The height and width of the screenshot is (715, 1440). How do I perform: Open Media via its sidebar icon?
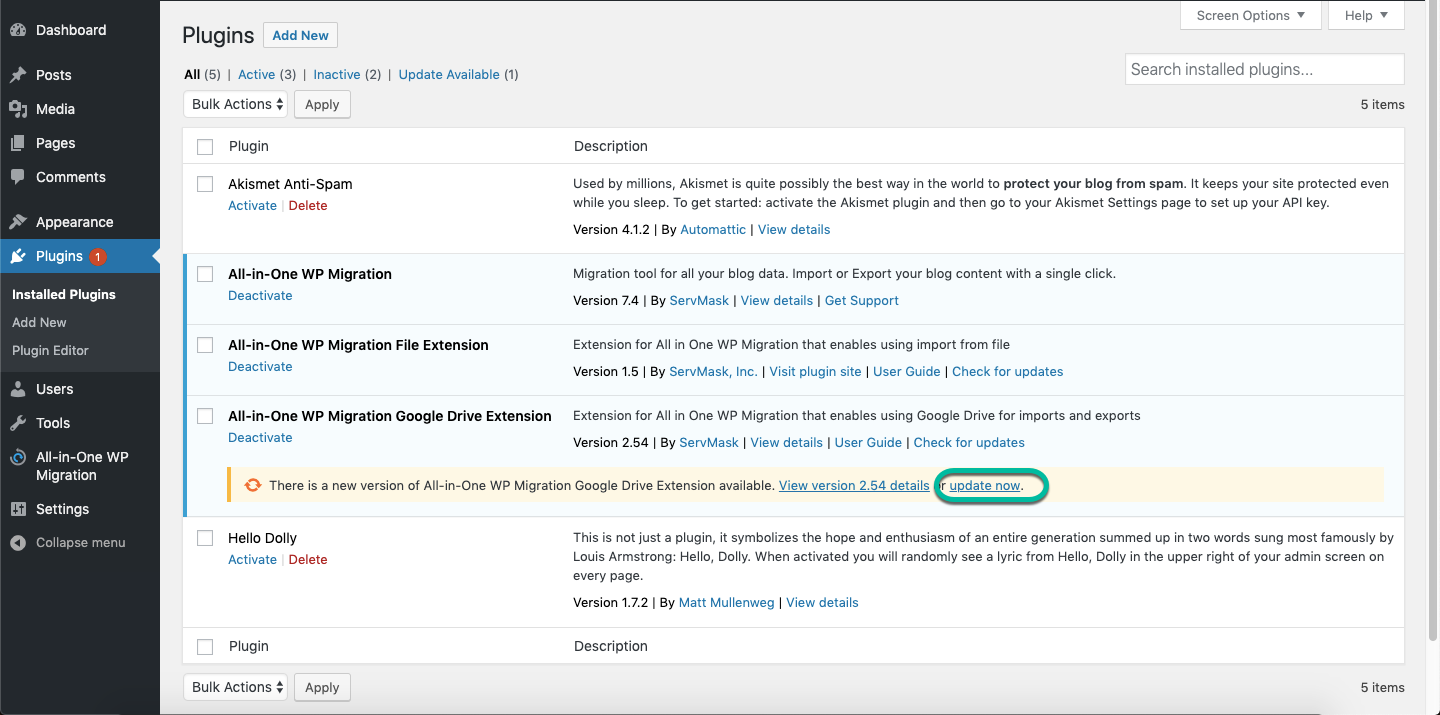click(x=18, y=109)
